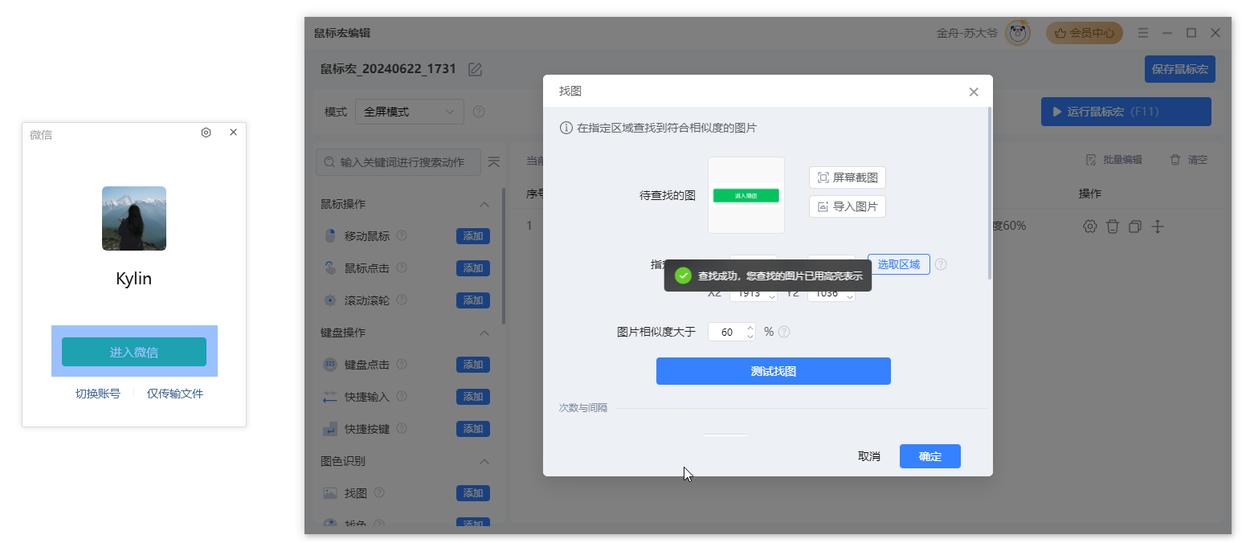Click help icon beside 图片相似度 percent
The height and width of the screenshot is (543, 1242).
pos(784,332)
